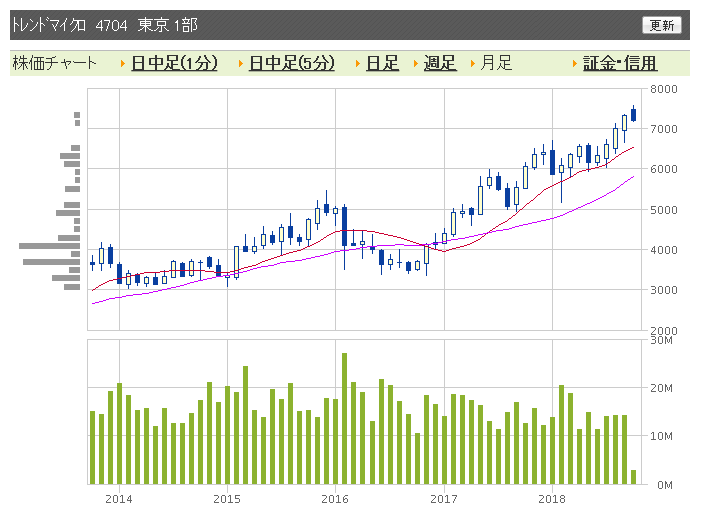This screenshot has width=701, height=530.
Task: Click the 2017 year axis label
Action: point(443,499)
